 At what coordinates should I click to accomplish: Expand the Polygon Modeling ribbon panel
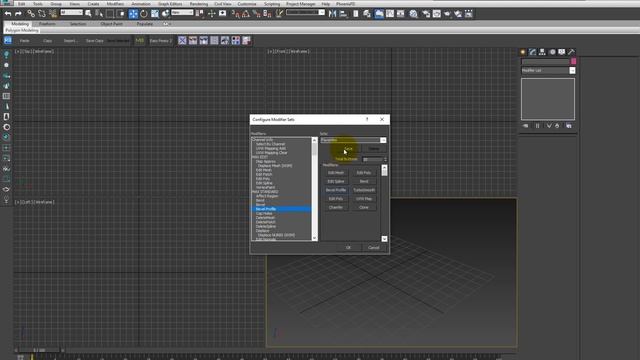point(22,30)
